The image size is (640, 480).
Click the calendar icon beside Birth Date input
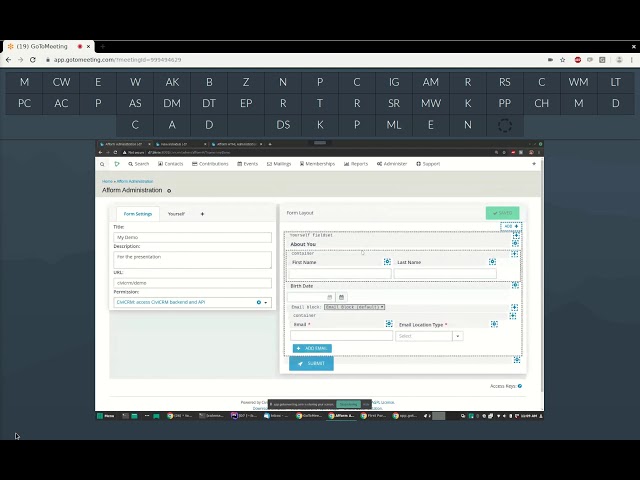click(x=342, y=297)
